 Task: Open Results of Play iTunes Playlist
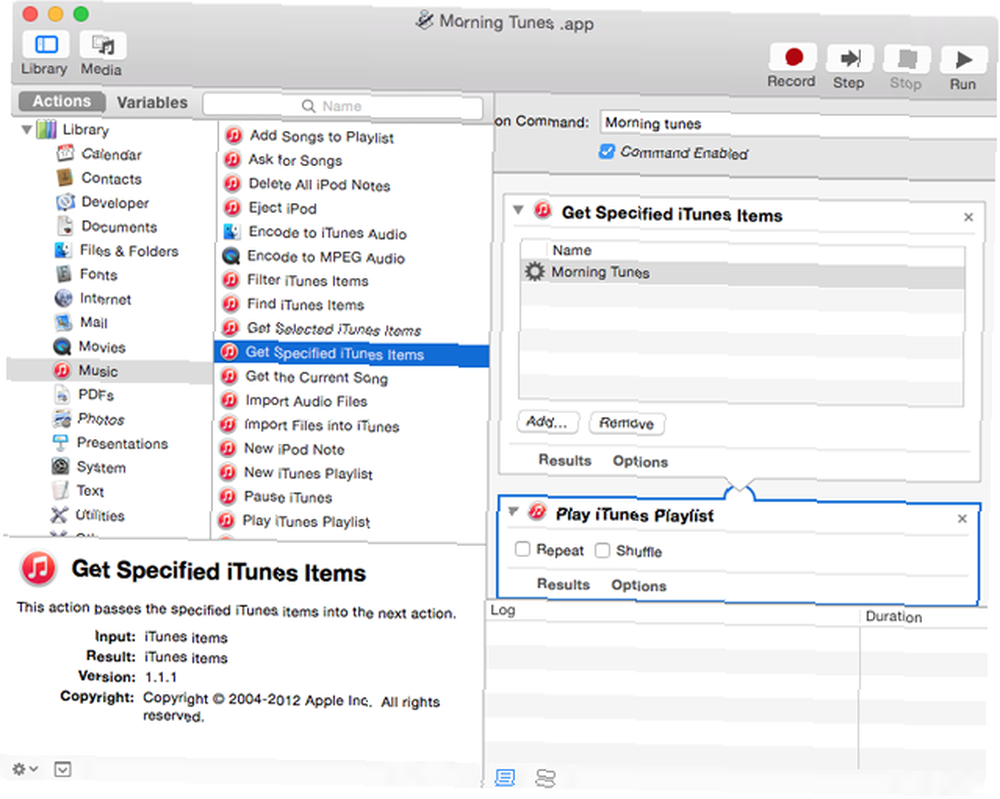(x=563, y=584)
